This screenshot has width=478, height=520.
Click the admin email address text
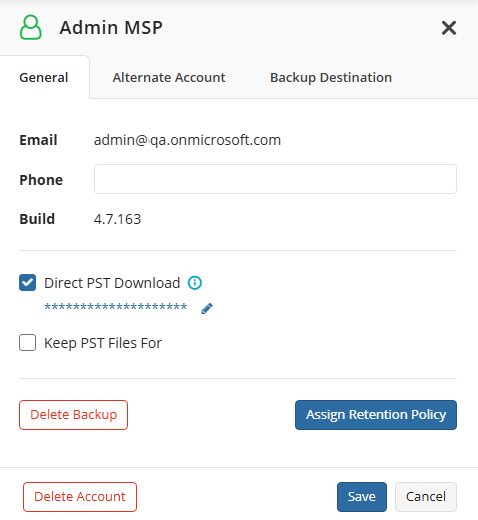point(187,140)
